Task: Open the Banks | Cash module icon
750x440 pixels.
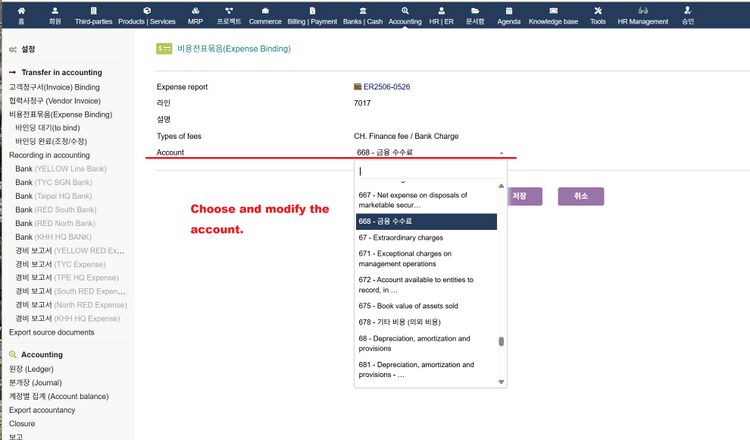Action: tap(362, 11)
